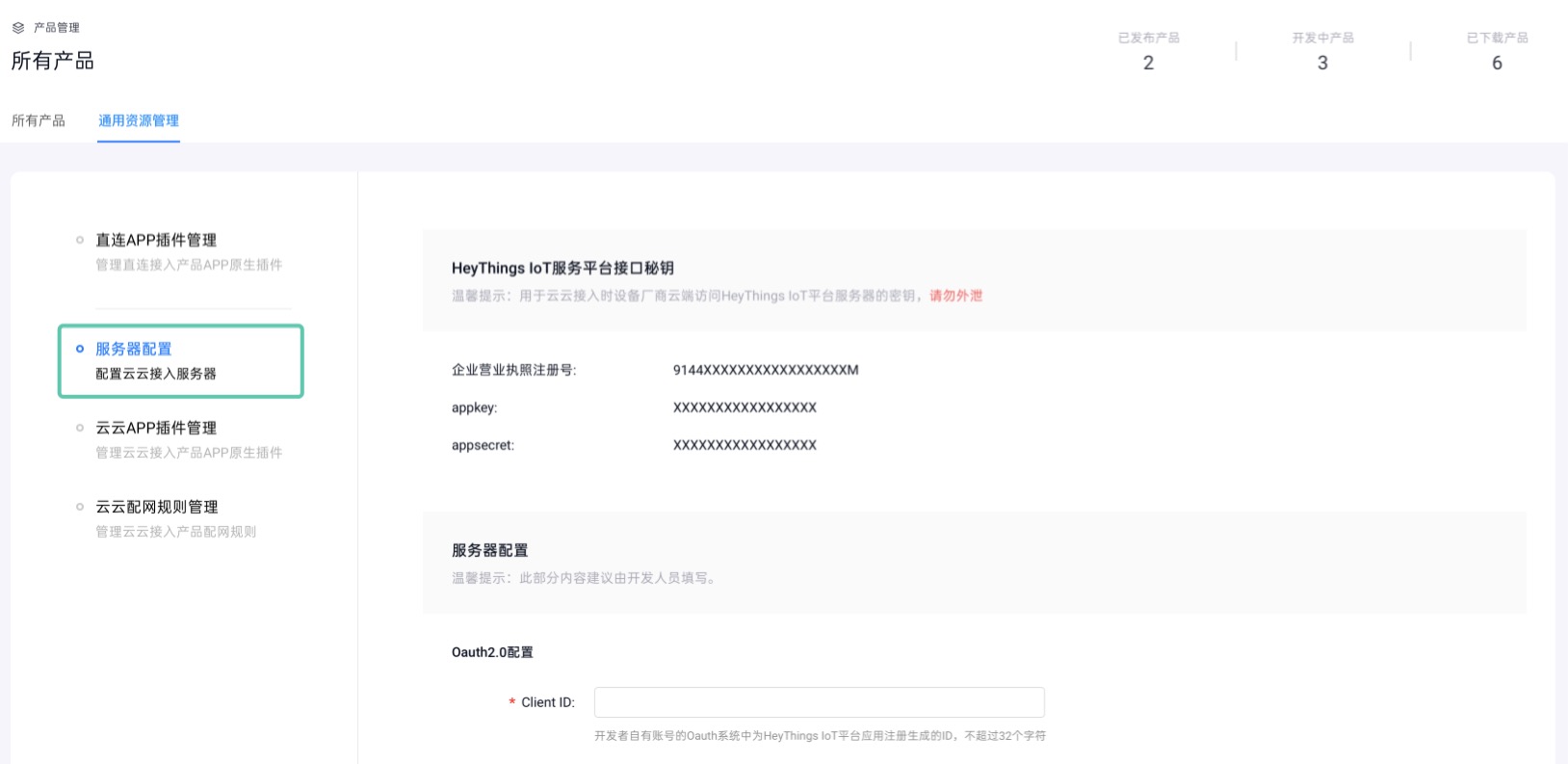Click the HeyThings IoT服务平台接口秘钥 heading

point(562,268)
